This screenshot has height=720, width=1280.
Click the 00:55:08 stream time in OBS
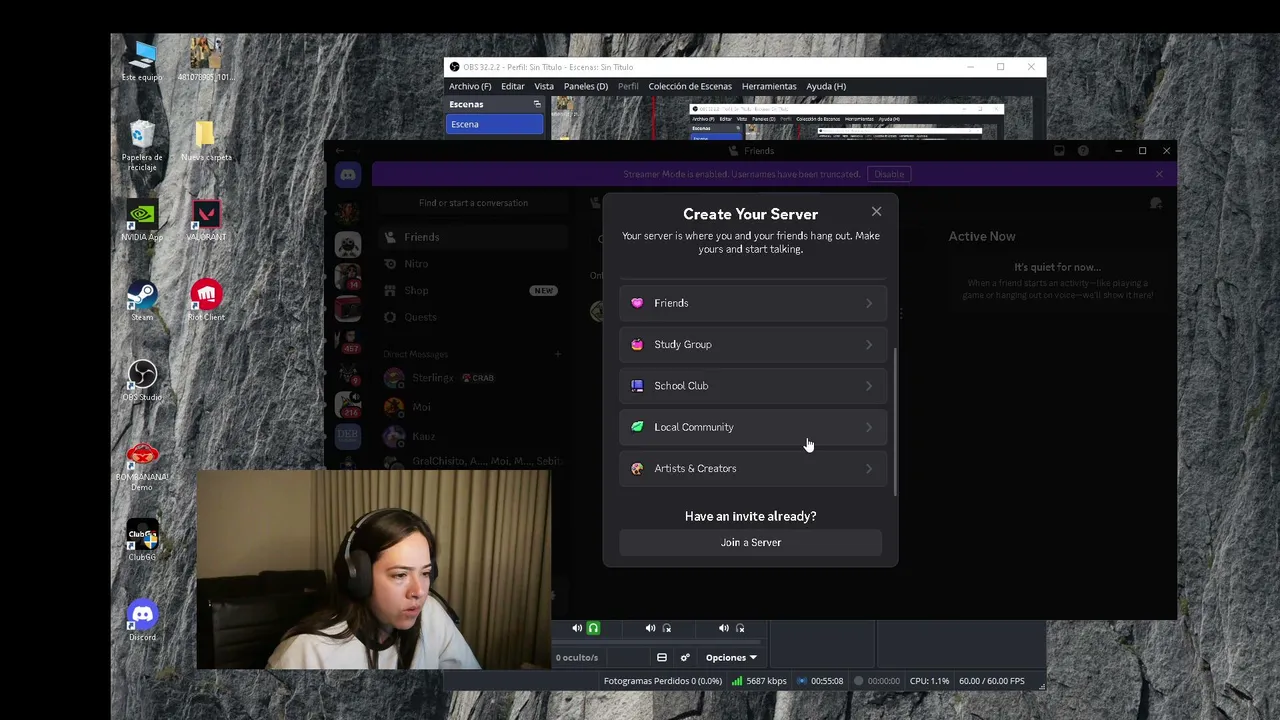pyautogui.click(x=827, y=681)
